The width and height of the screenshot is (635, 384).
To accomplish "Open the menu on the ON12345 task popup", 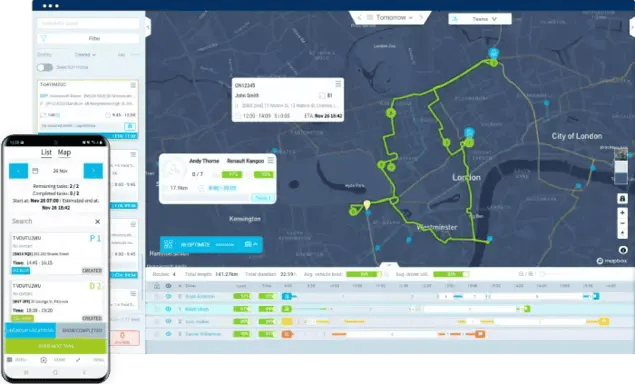I will pos(338,84).
